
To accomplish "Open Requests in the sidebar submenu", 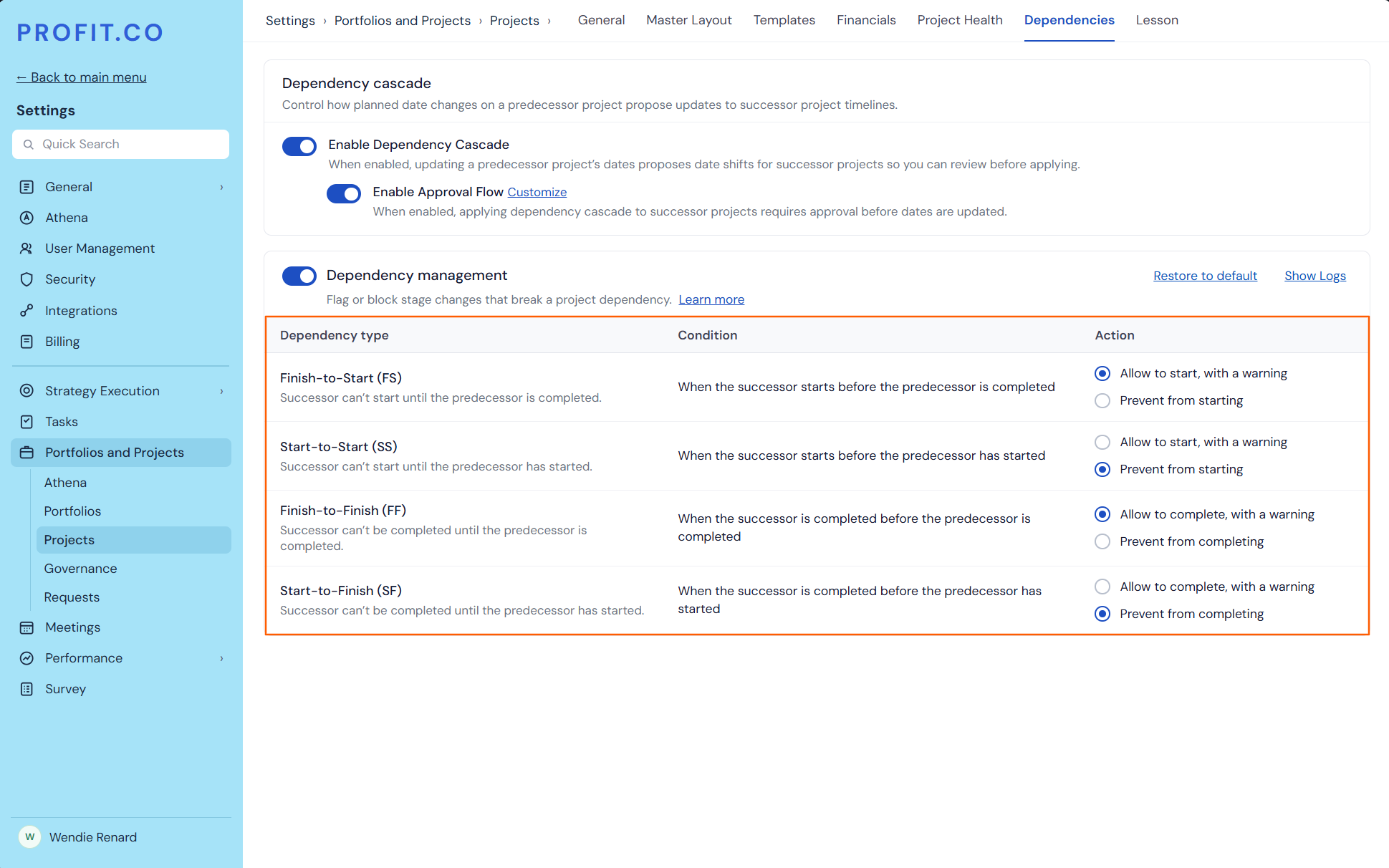I will click(72, 597).
